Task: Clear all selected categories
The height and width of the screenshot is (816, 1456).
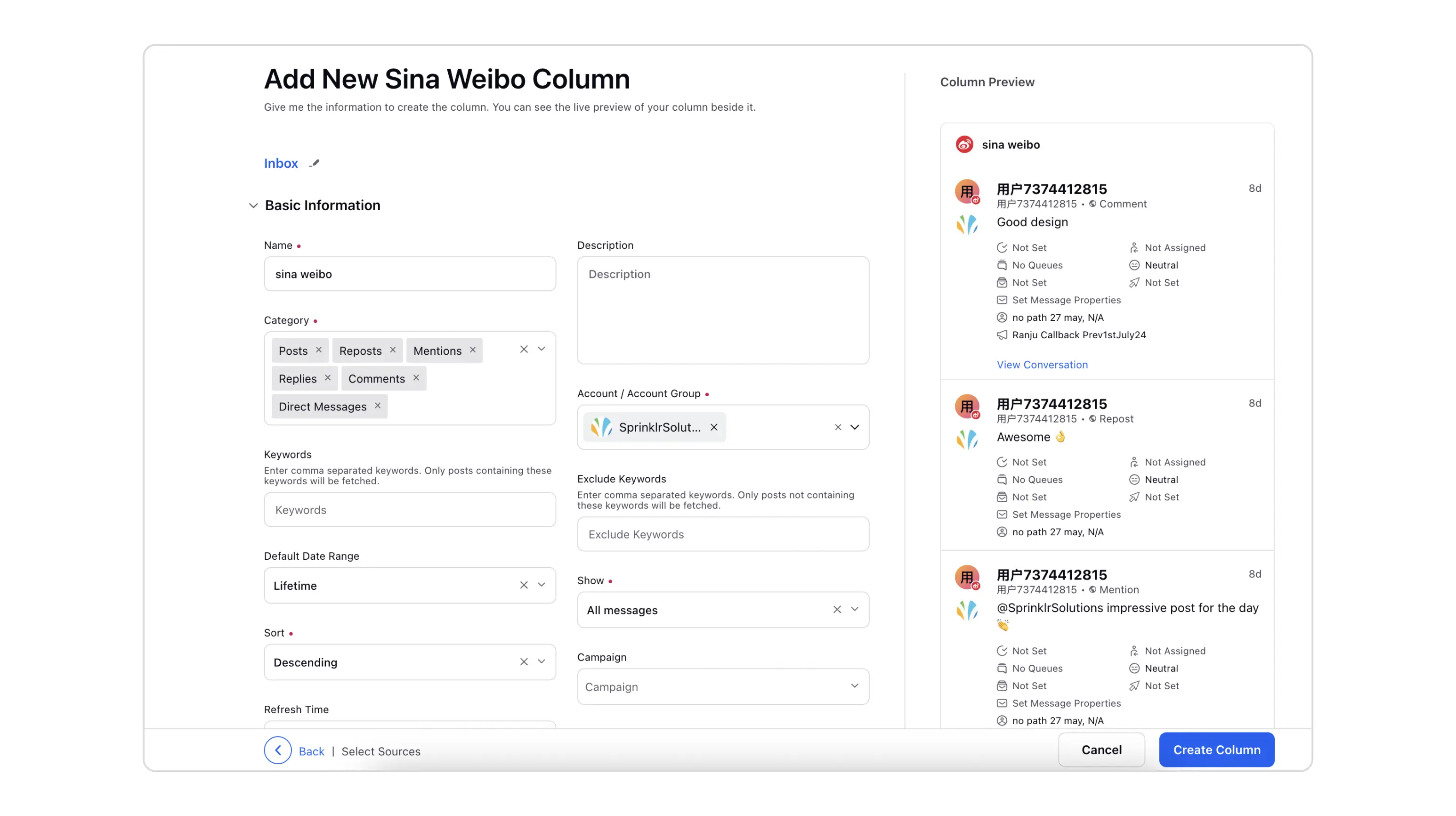Action: (524, 350)
